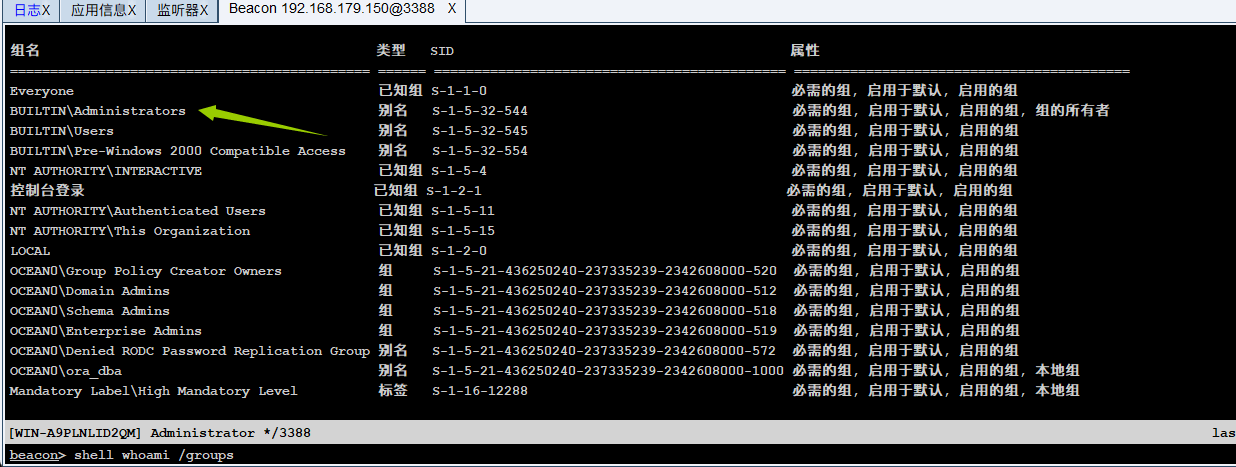Viewport: 1236px width, 467px height.
Task: Select NT AUTHORITY\This Organization entry
Action: pyautogui.click(x=130, y=231)
